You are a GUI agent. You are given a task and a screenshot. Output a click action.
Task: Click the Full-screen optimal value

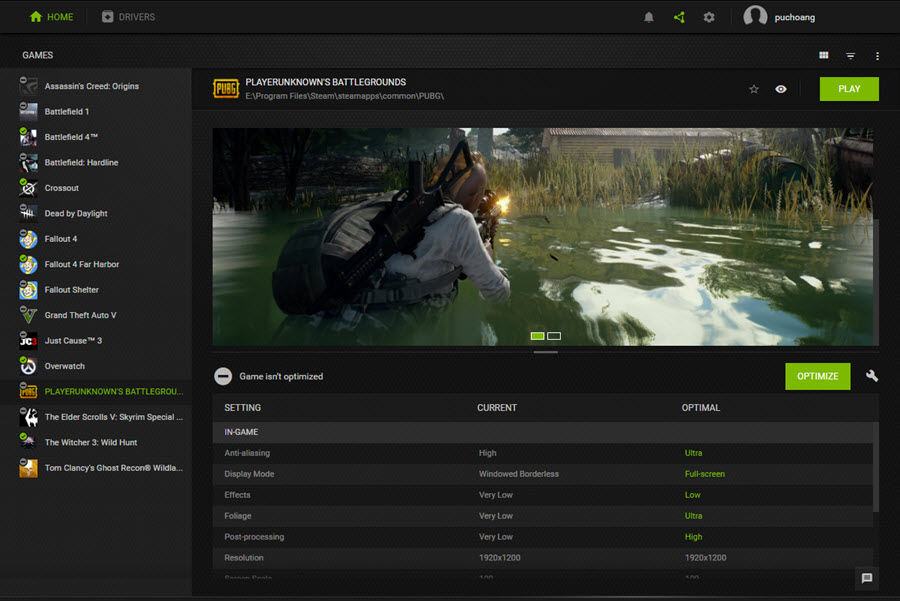pyautogui.click(x=704, y=474)
